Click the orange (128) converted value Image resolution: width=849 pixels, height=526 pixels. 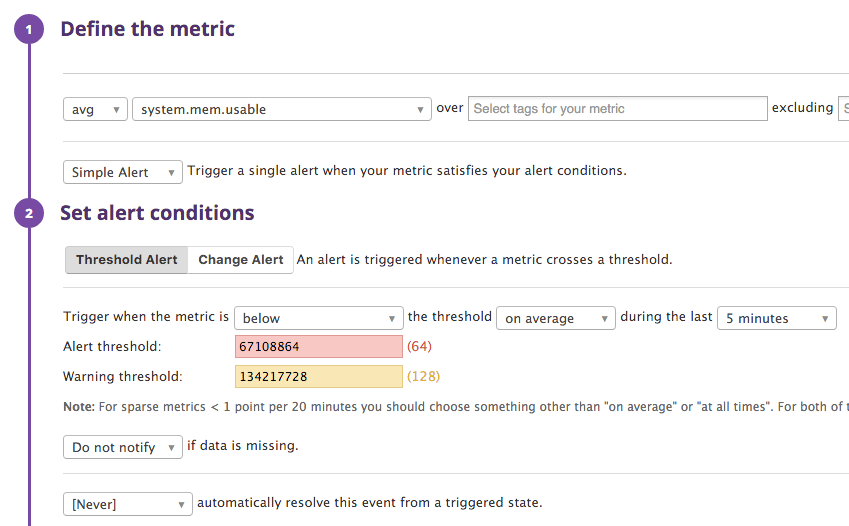[x=423, y=377]
